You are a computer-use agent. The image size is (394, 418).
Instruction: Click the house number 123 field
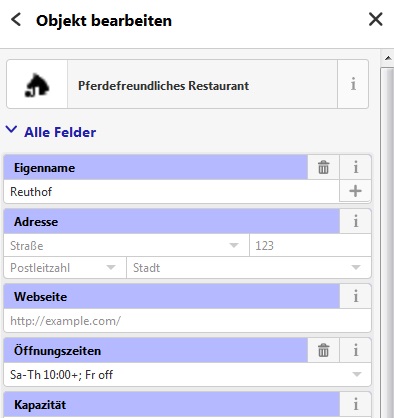[x=310, y=246]
